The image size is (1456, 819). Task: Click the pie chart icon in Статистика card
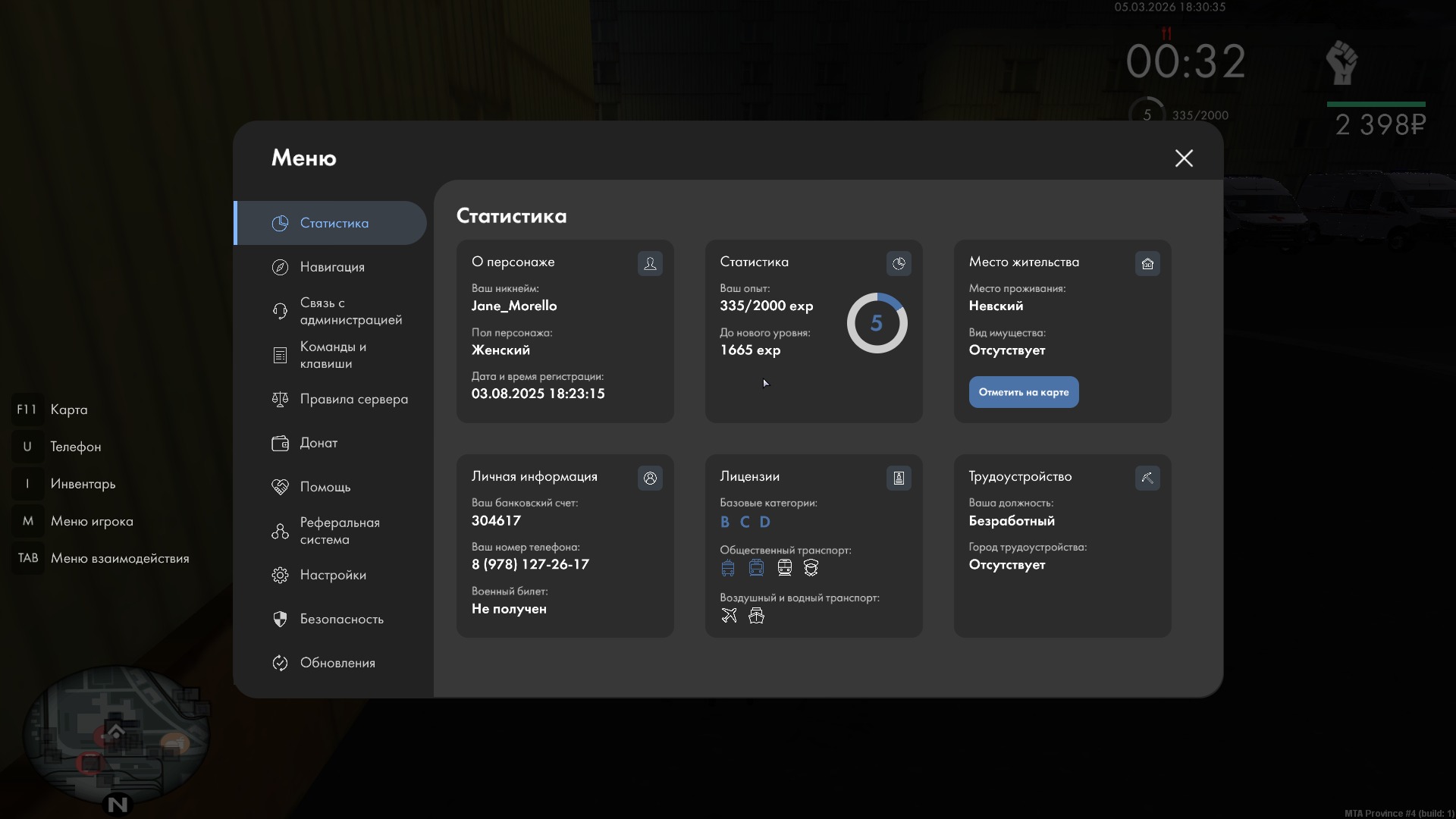[x=899, y=263]
